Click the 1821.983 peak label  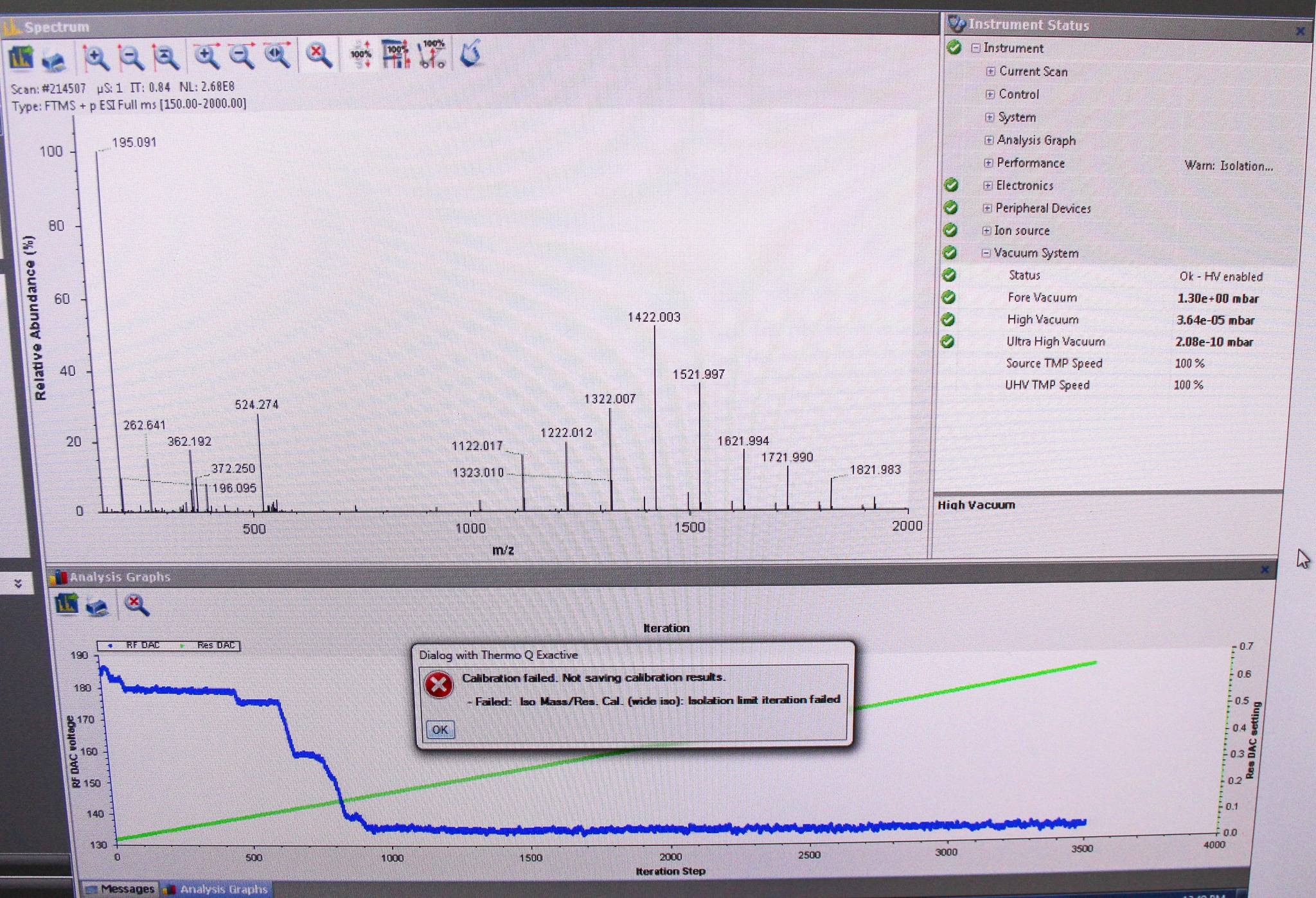[875, 470]
